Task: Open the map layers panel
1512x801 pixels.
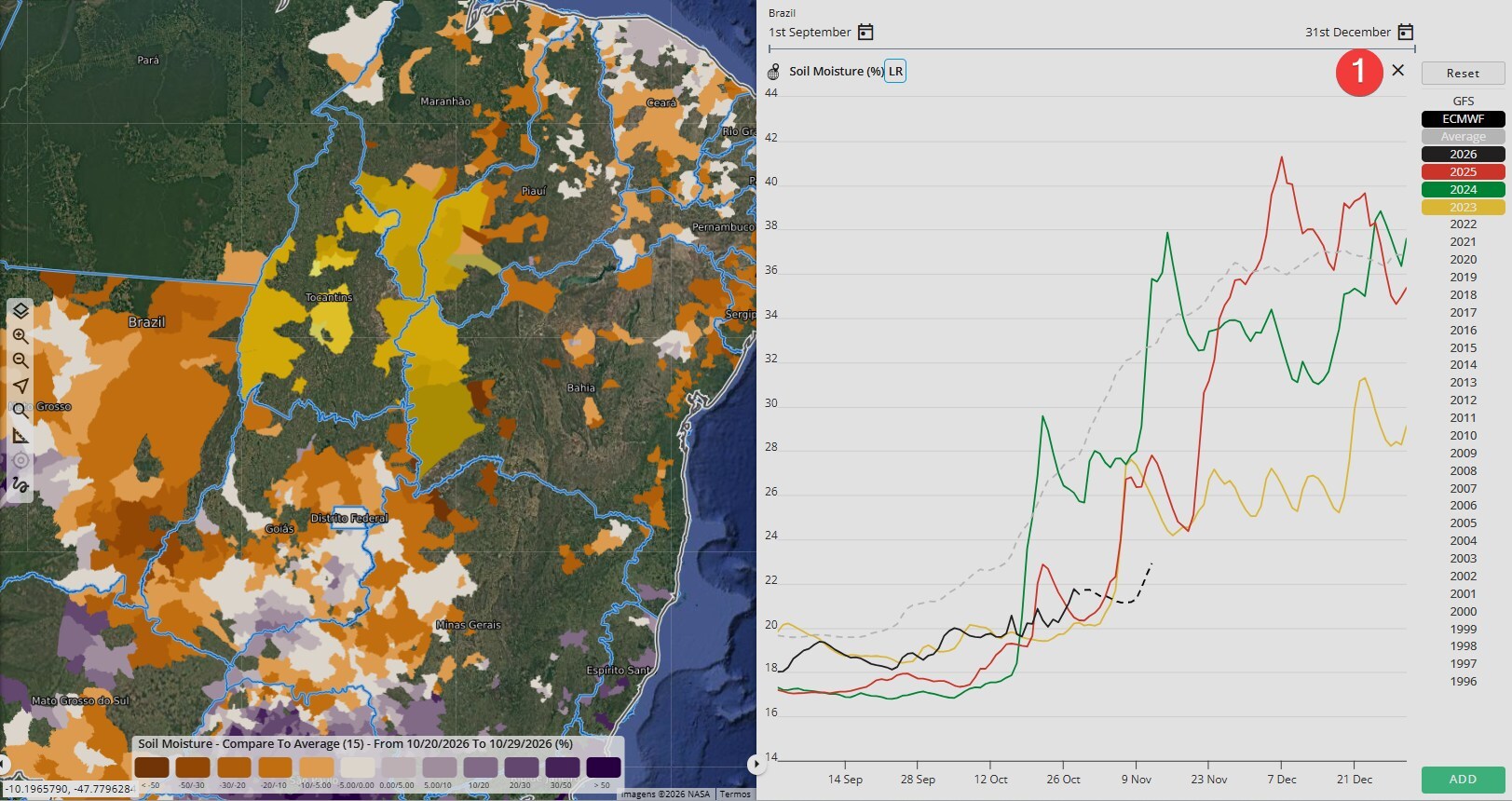Action: click(x=20, y=310)
